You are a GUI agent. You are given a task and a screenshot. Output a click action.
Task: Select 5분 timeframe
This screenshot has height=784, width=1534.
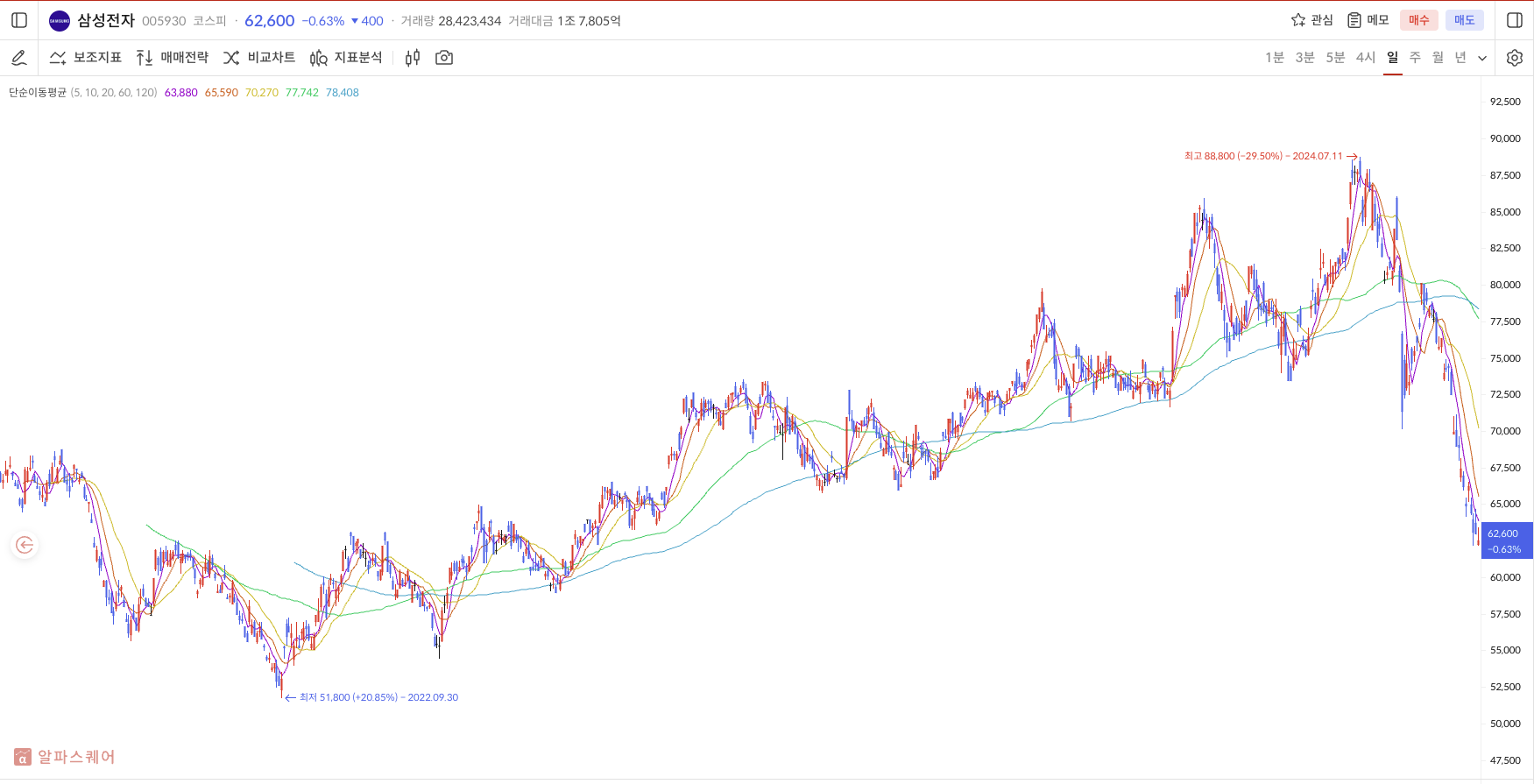[x=1335, y=58]
